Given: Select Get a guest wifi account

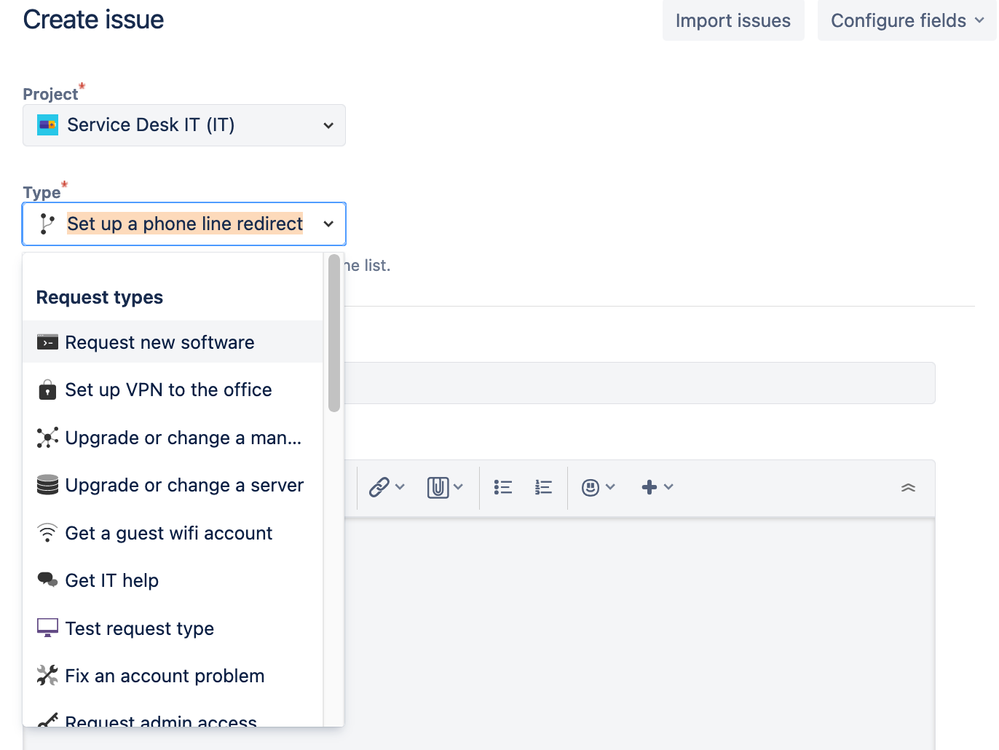Looking at the screenshot, I should tap(173, 533).
